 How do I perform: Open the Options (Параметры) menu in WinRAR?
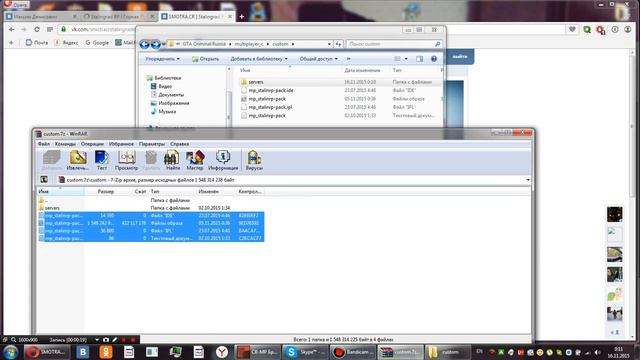pos(152,144)
